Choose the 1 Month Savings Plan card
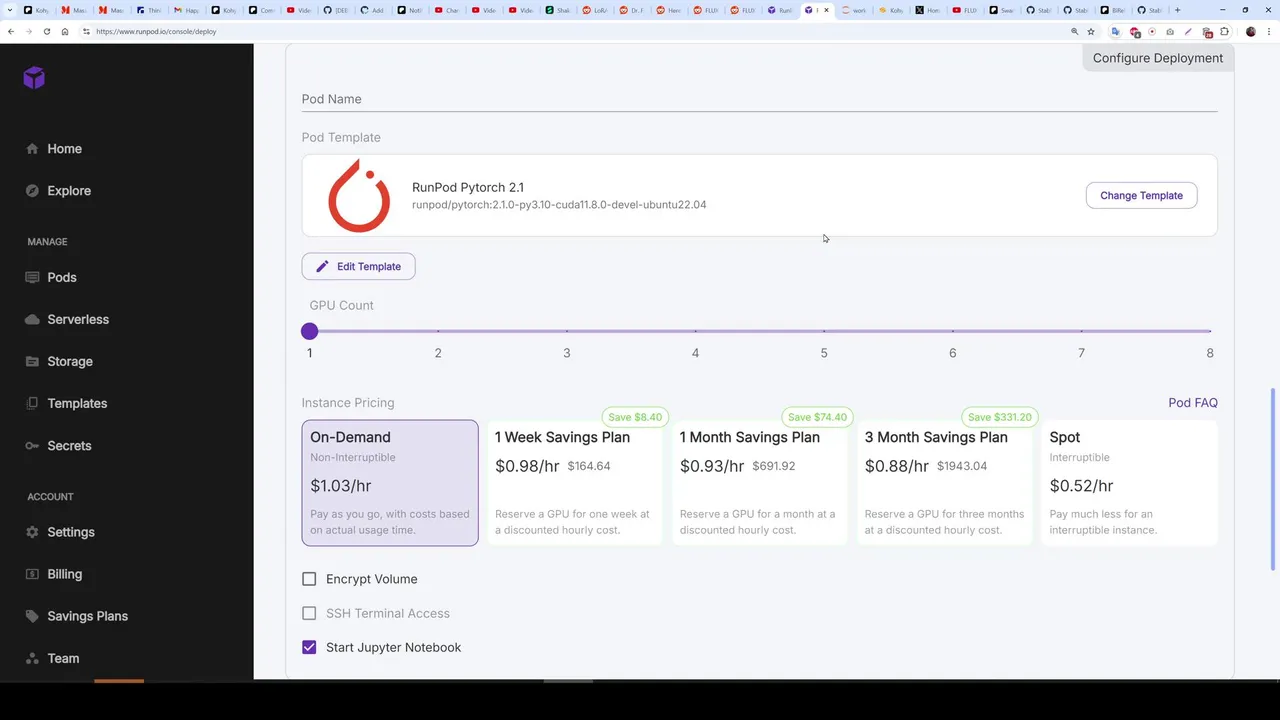 pos(759,483)
